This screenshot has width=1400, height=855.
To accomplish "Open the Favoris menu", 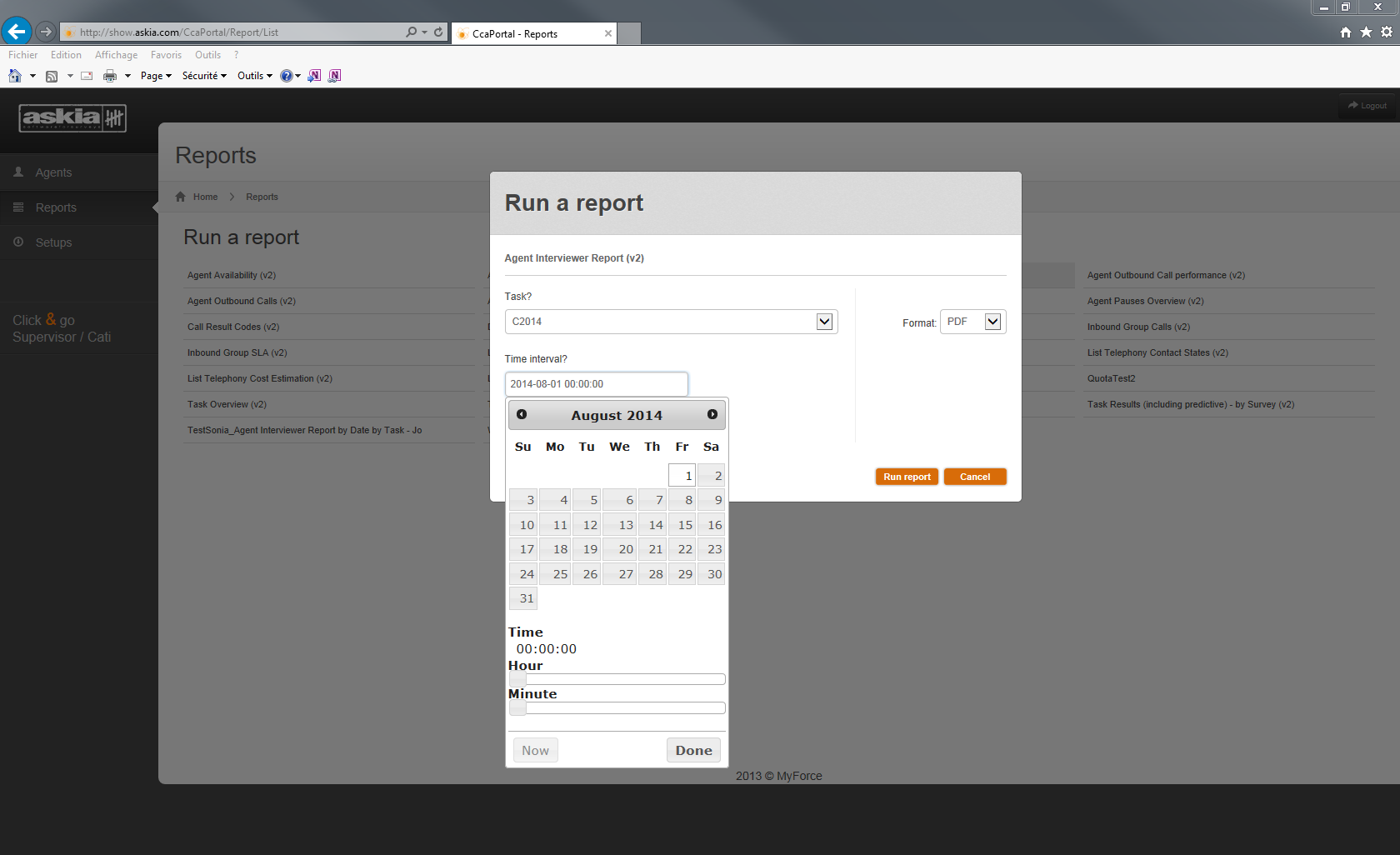I will click(x=166, y=55).
